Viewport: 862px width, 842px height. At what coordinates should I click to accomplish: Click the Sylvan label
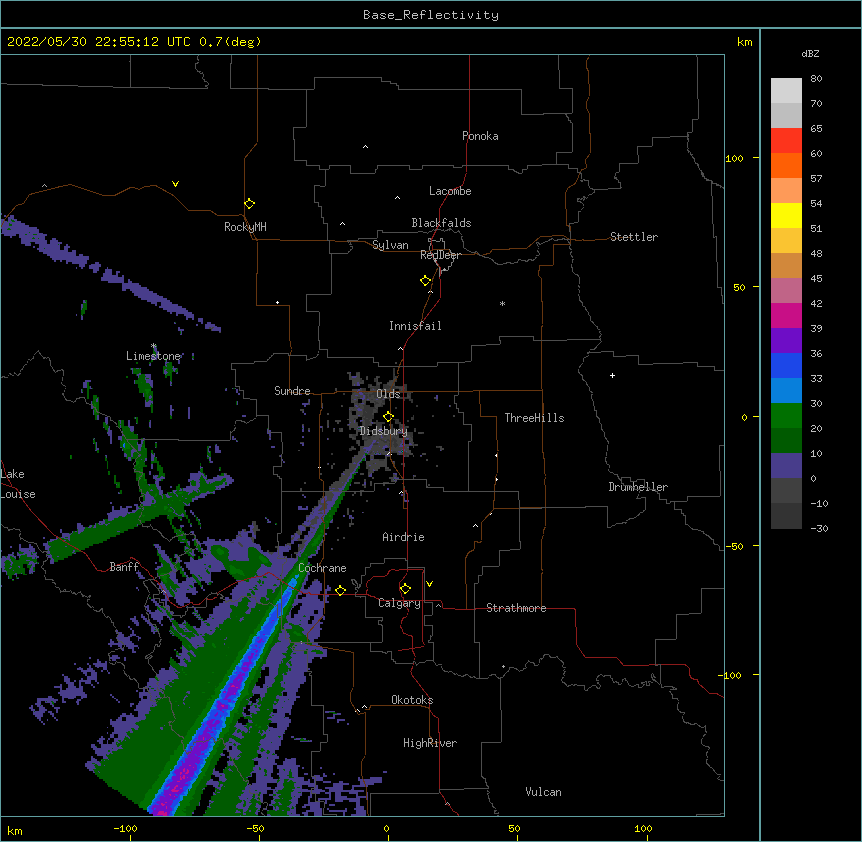(390, 245)
